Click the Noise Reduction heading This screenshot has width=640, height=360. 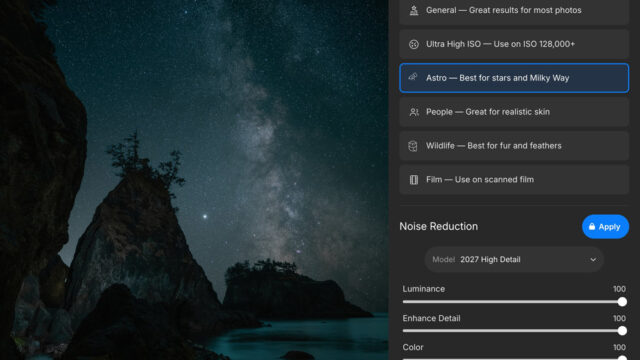click(438, 227)
